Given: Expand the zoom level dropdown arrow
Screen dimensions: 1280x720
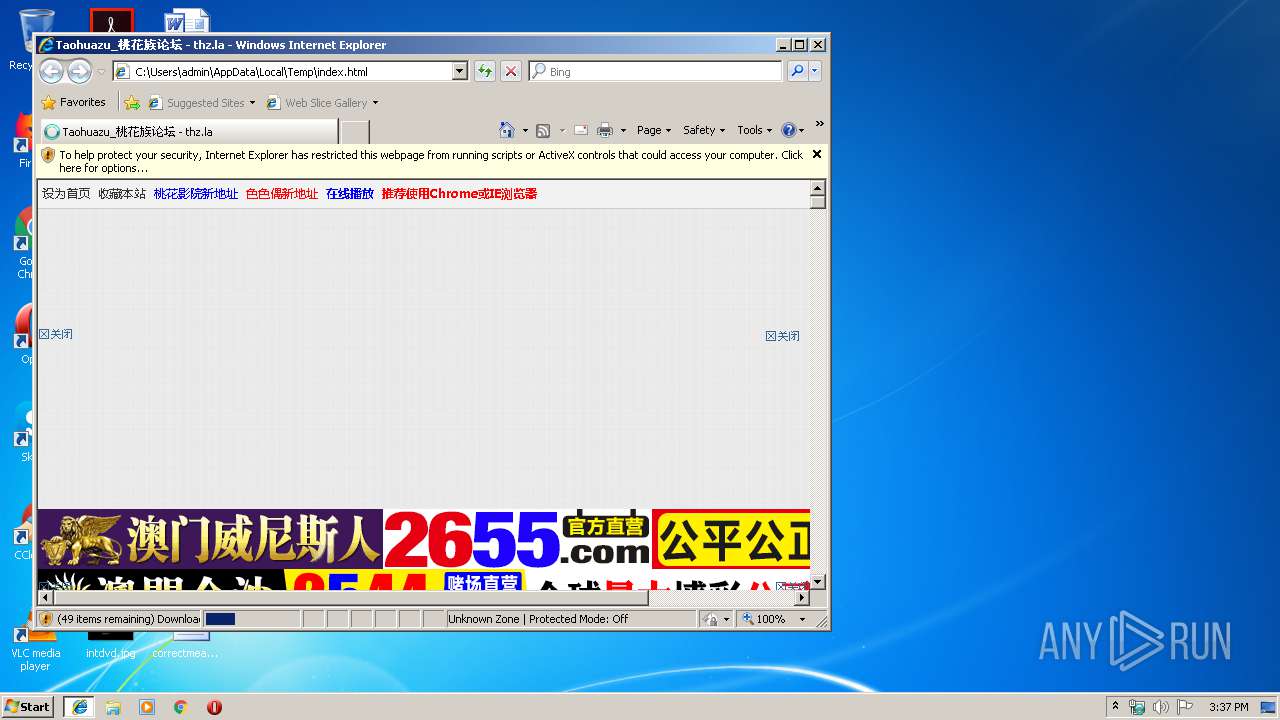Looking at the screenshot, I should coord(802,619).
